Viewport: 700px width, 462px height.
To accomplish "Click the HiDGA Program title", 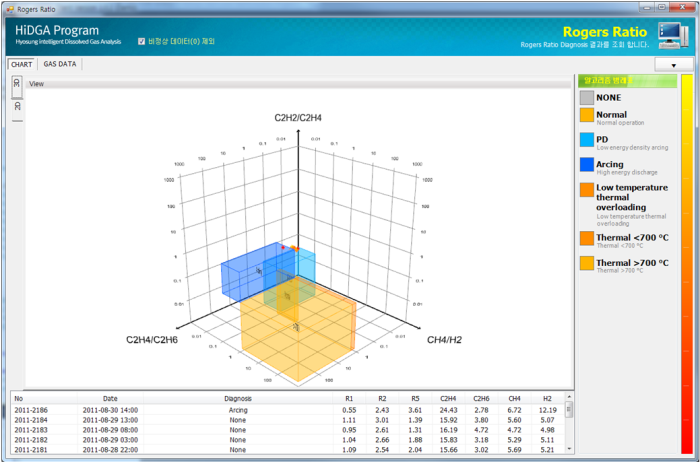I will click(x=57, y=30).
